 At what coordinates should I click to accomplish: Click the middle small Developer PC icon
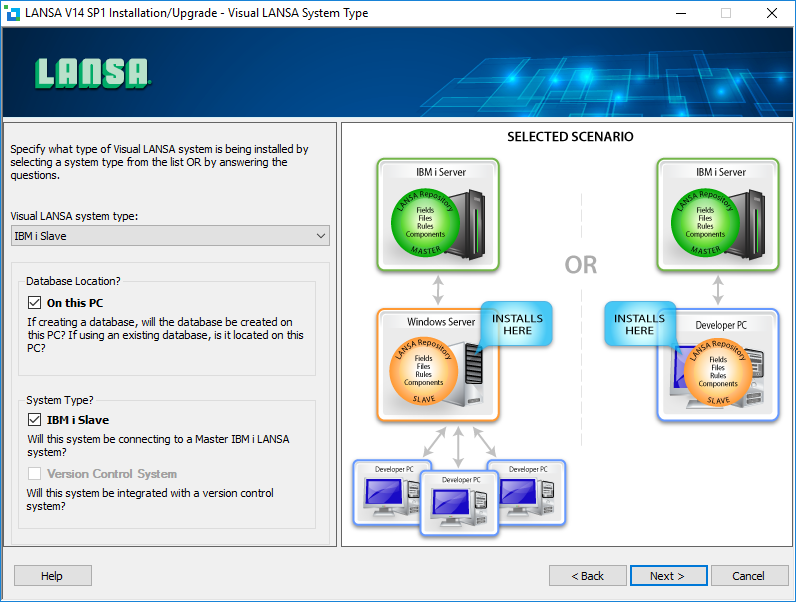point(459,503)
